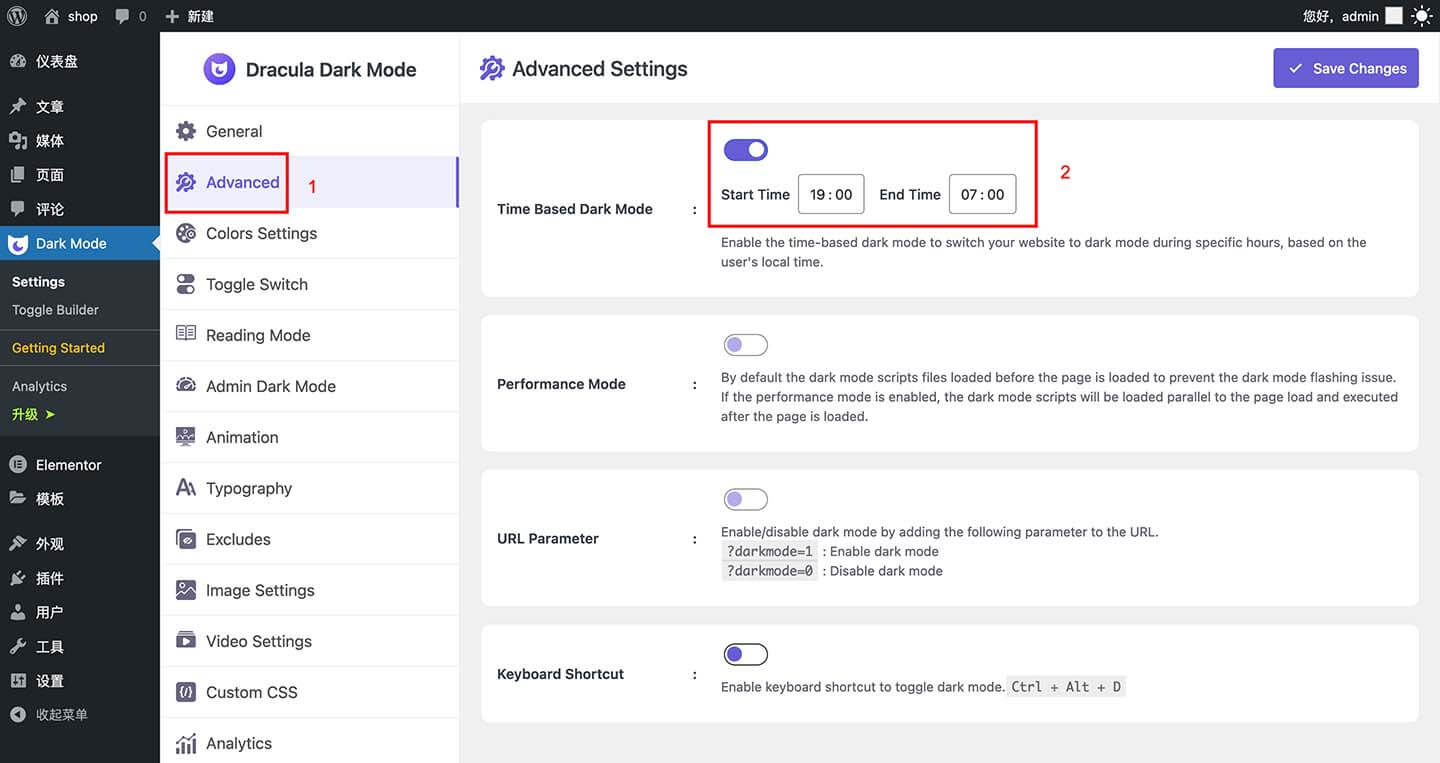This screenshot has height=763, width=1440.
Task: Click the 评论 comments sidebar icon
Action: pos(17,209)
